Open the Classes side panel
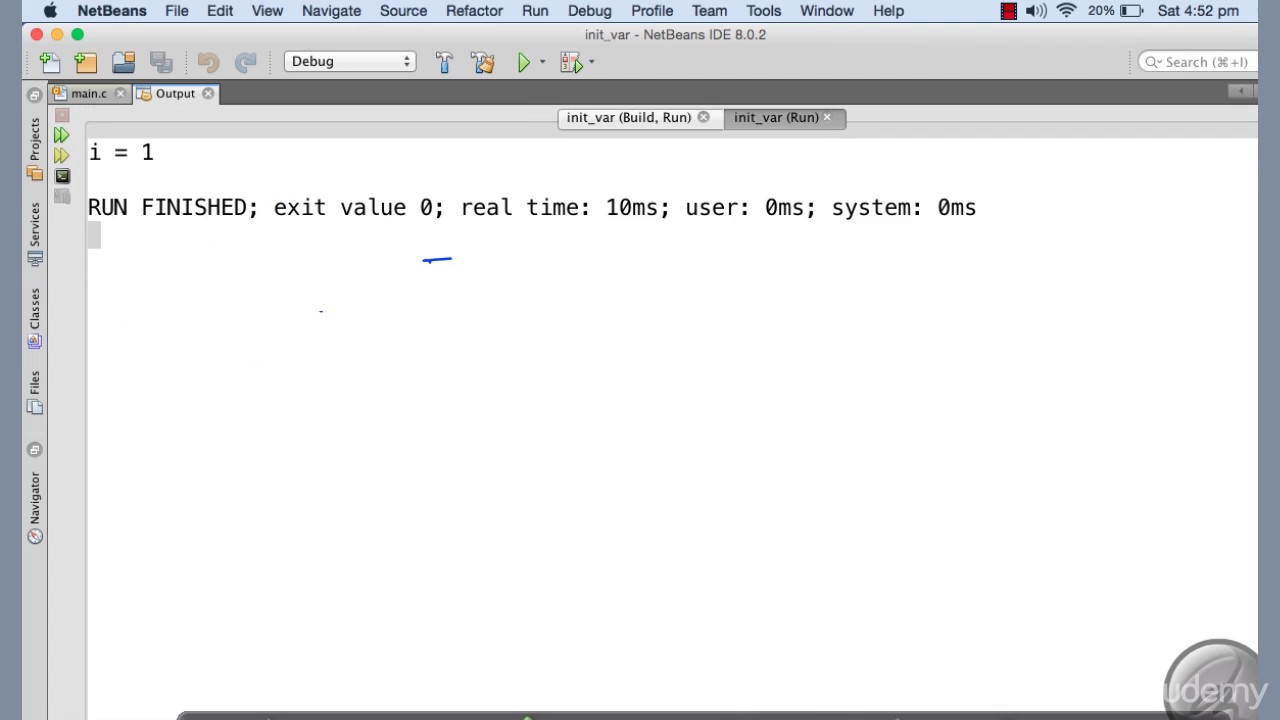 click(35, 318)
